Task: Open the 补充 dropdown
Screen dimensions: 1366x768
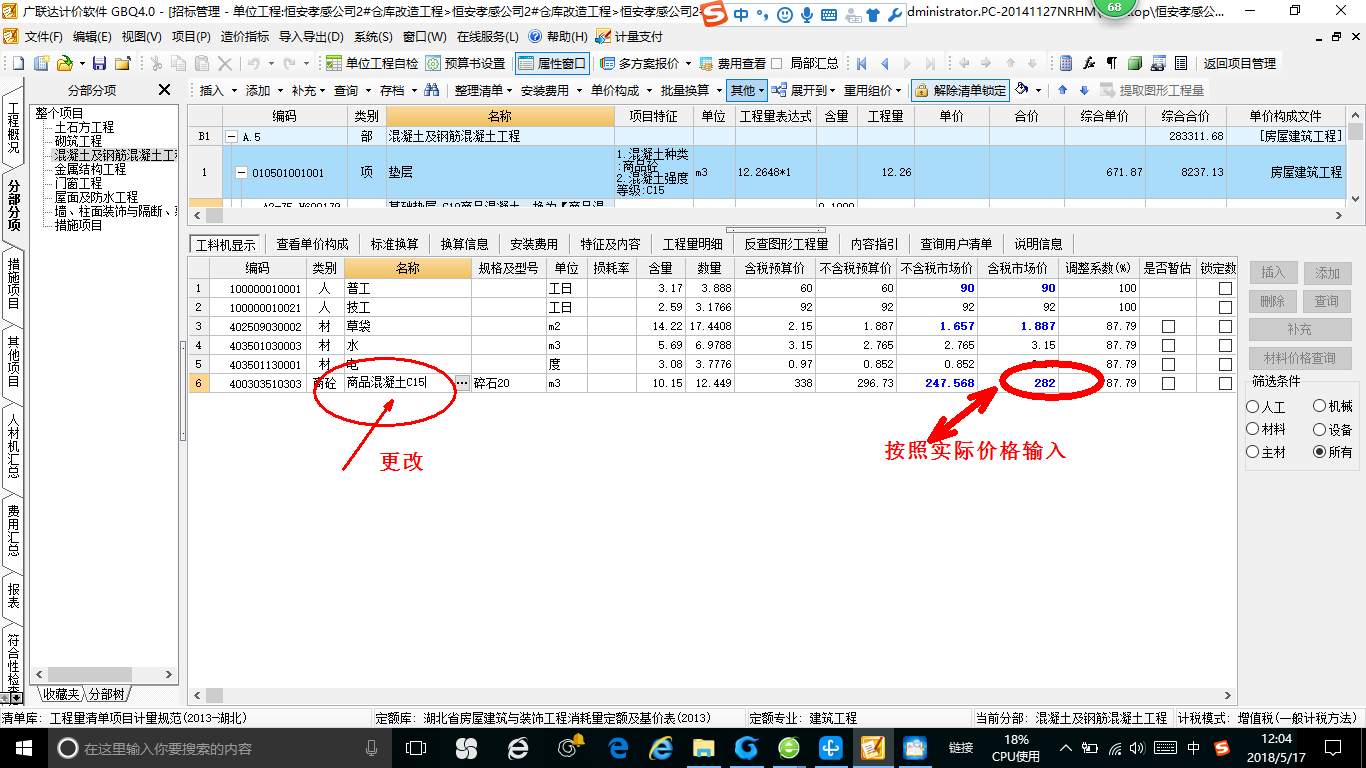Action: click(x=308, y=90)
